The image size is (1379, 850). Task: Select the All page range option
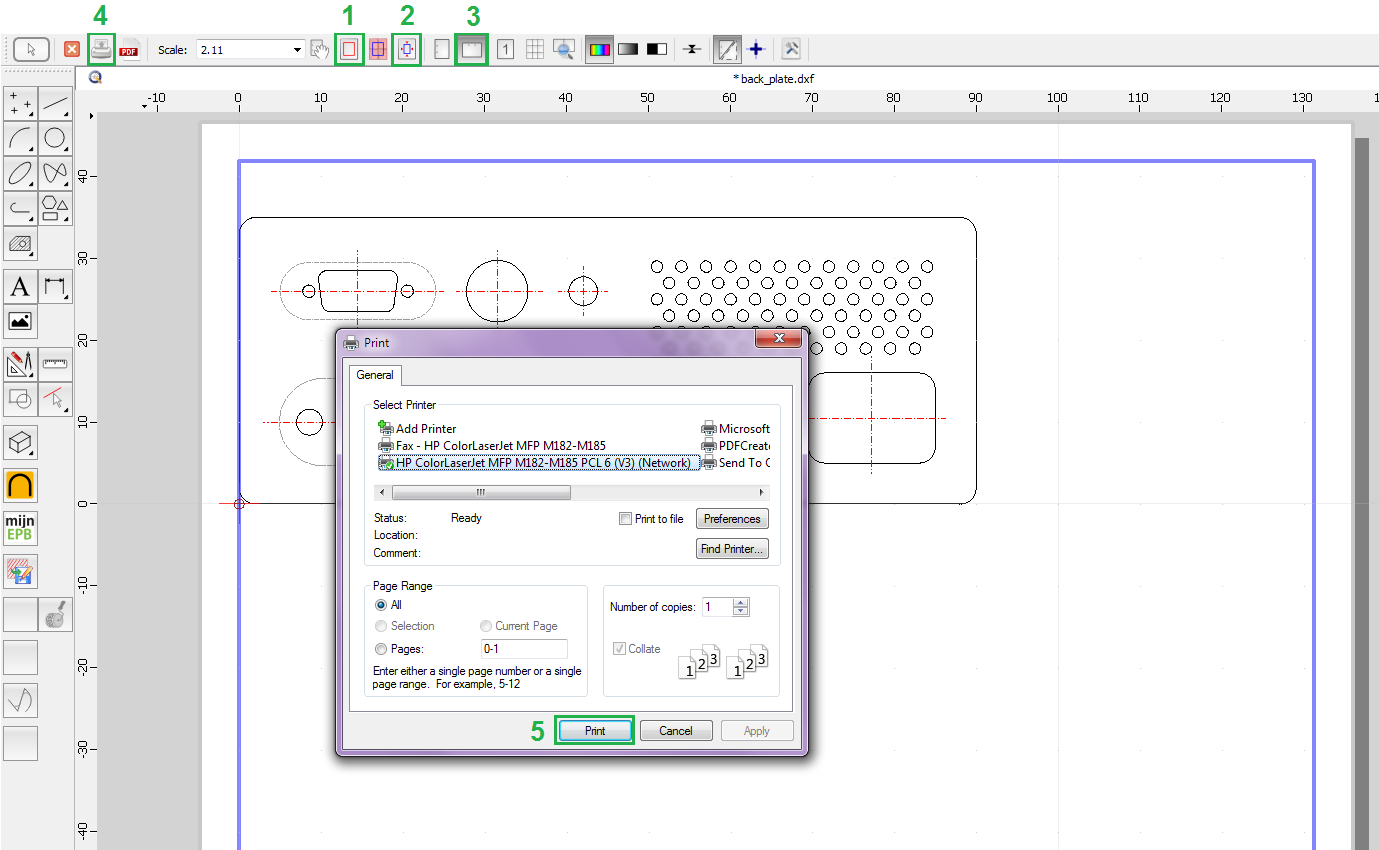[x=381, y=605]
